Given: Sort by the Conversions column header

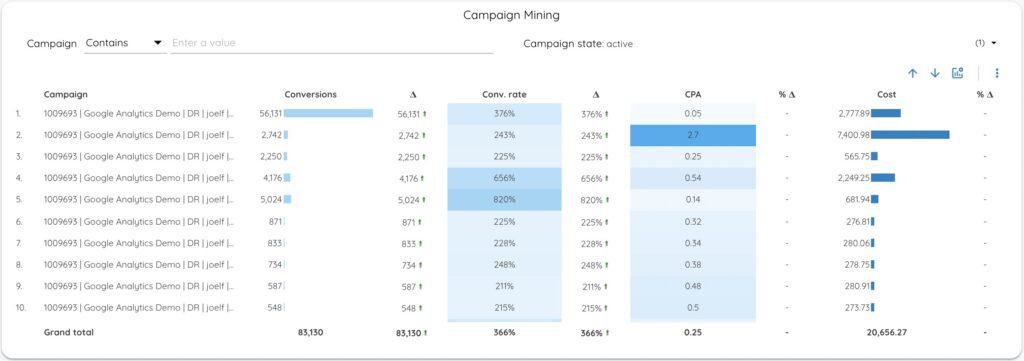Looking at the screenshot, I should 311,95.
